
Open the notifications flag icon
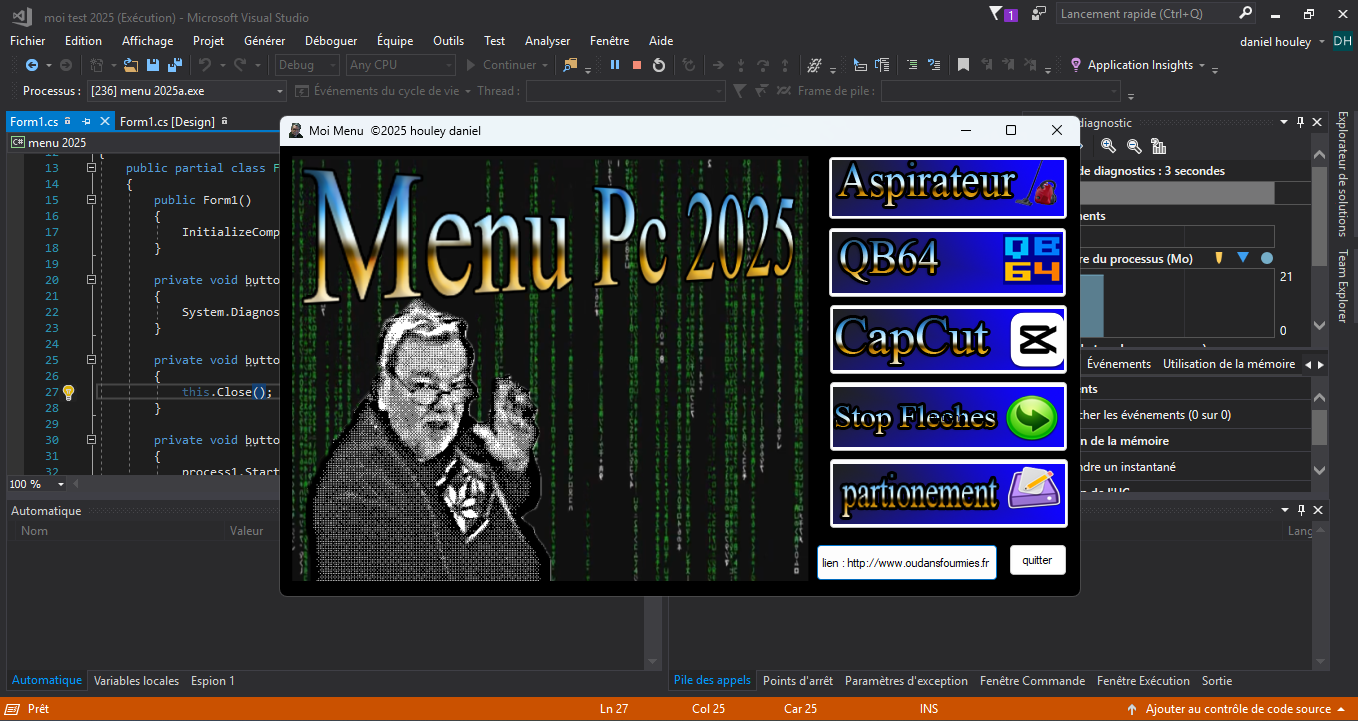point(996,14)
